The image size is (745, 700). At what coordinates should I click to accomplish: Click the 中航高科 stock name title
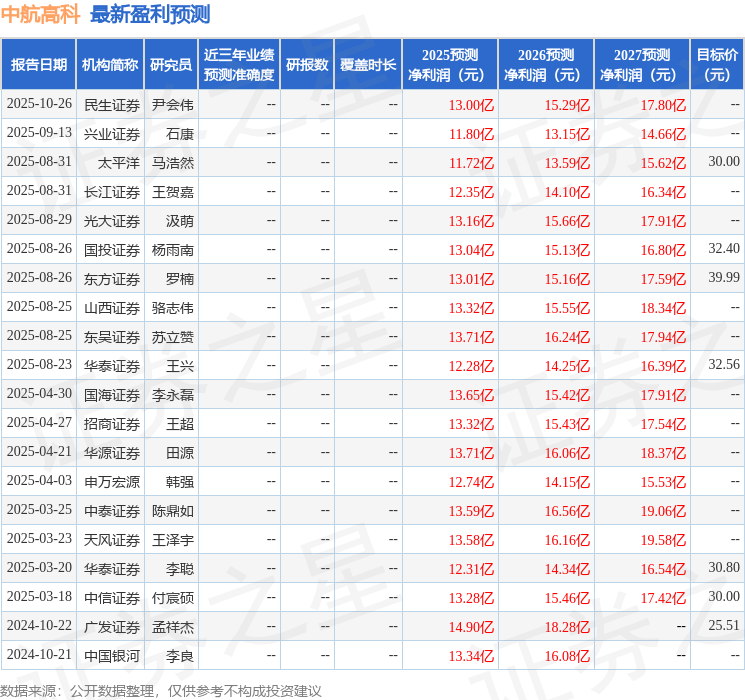pyautogui.click(x=41, y=14)
